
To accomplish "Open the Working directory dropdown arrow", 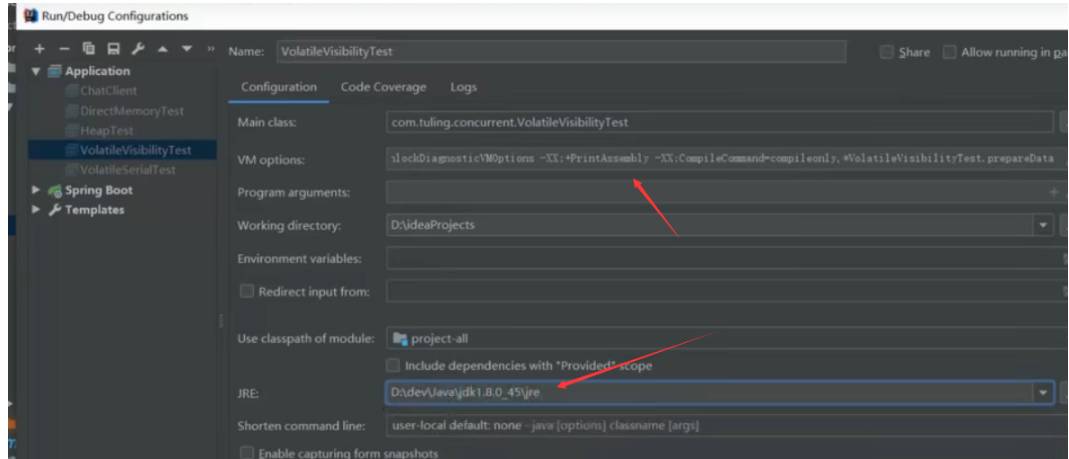I will click(x=1043, y=225).
